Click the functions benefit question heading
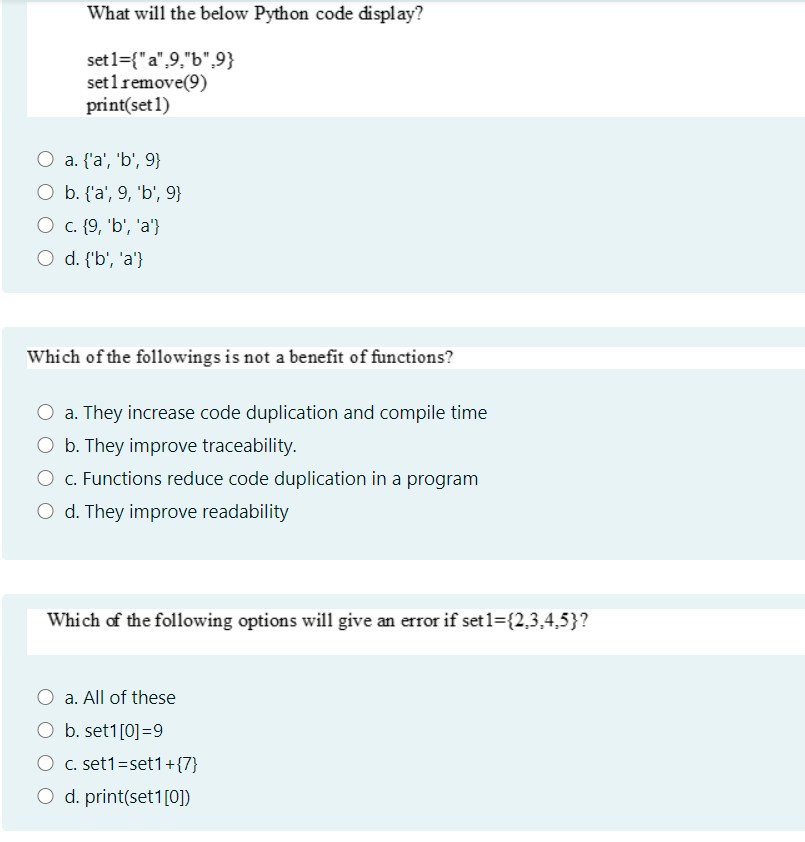805x842 pixels. click(x=240, y=357)
